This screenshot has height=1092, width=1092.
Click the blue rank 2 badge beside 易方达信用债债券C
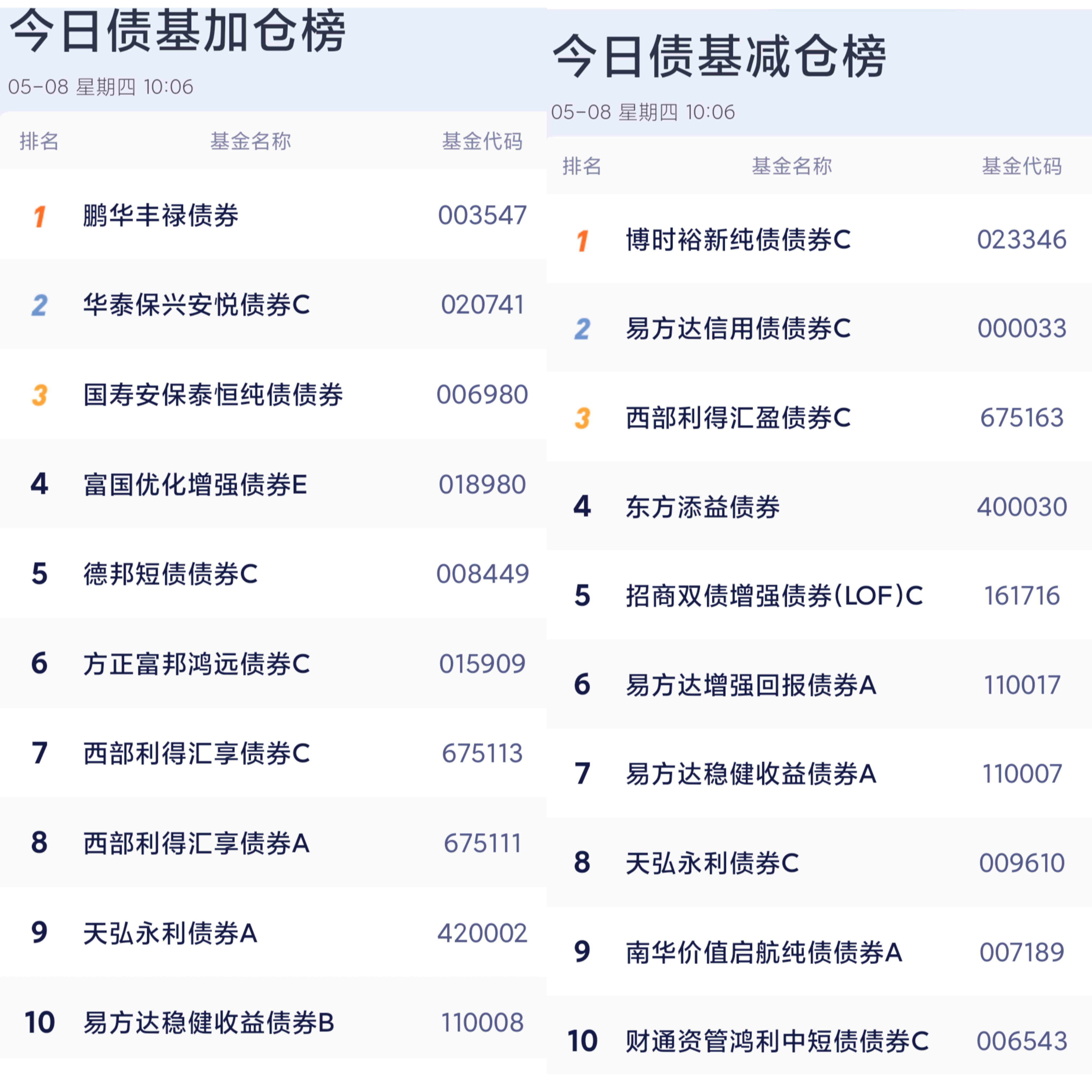pos(583,329)
